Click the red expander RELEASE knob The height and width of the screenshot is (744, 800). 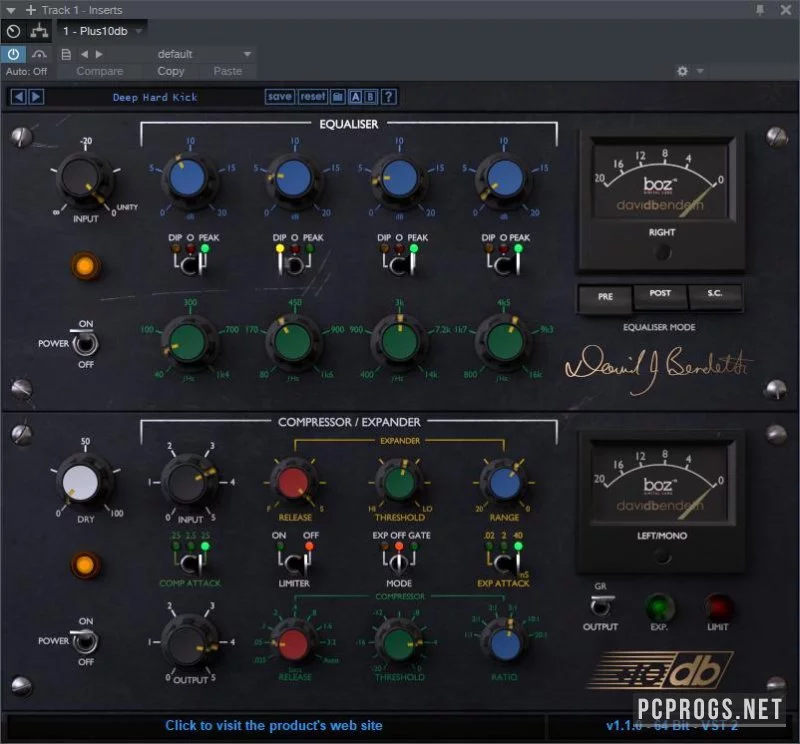(293, 482)
